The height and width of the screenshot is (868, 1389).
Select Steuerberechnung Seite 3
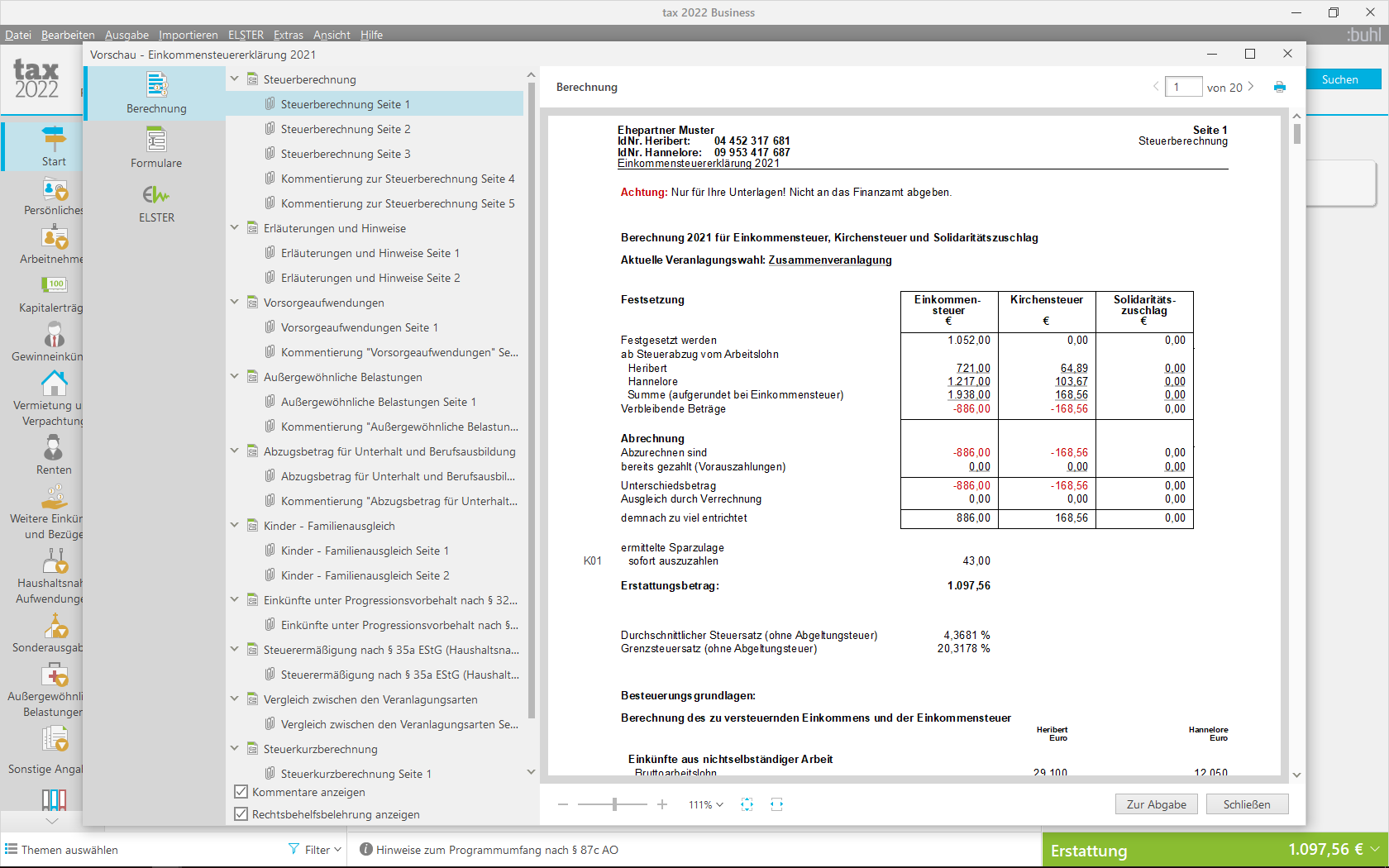click(346, 154)
